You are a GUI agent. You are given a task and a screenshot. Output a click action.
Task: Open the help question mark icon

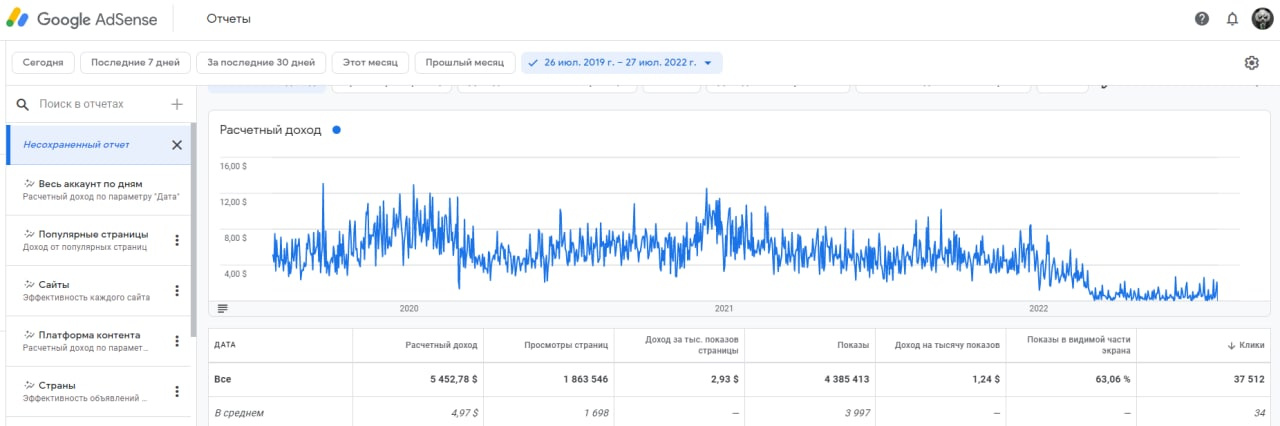[x=1202, y=19]
